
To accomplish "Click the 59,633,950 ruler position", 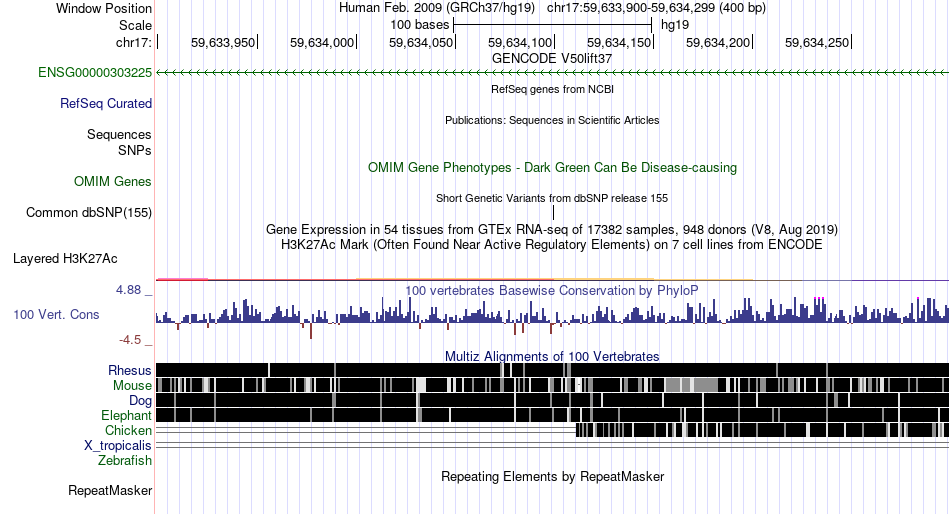I will (x=223, y=43).
